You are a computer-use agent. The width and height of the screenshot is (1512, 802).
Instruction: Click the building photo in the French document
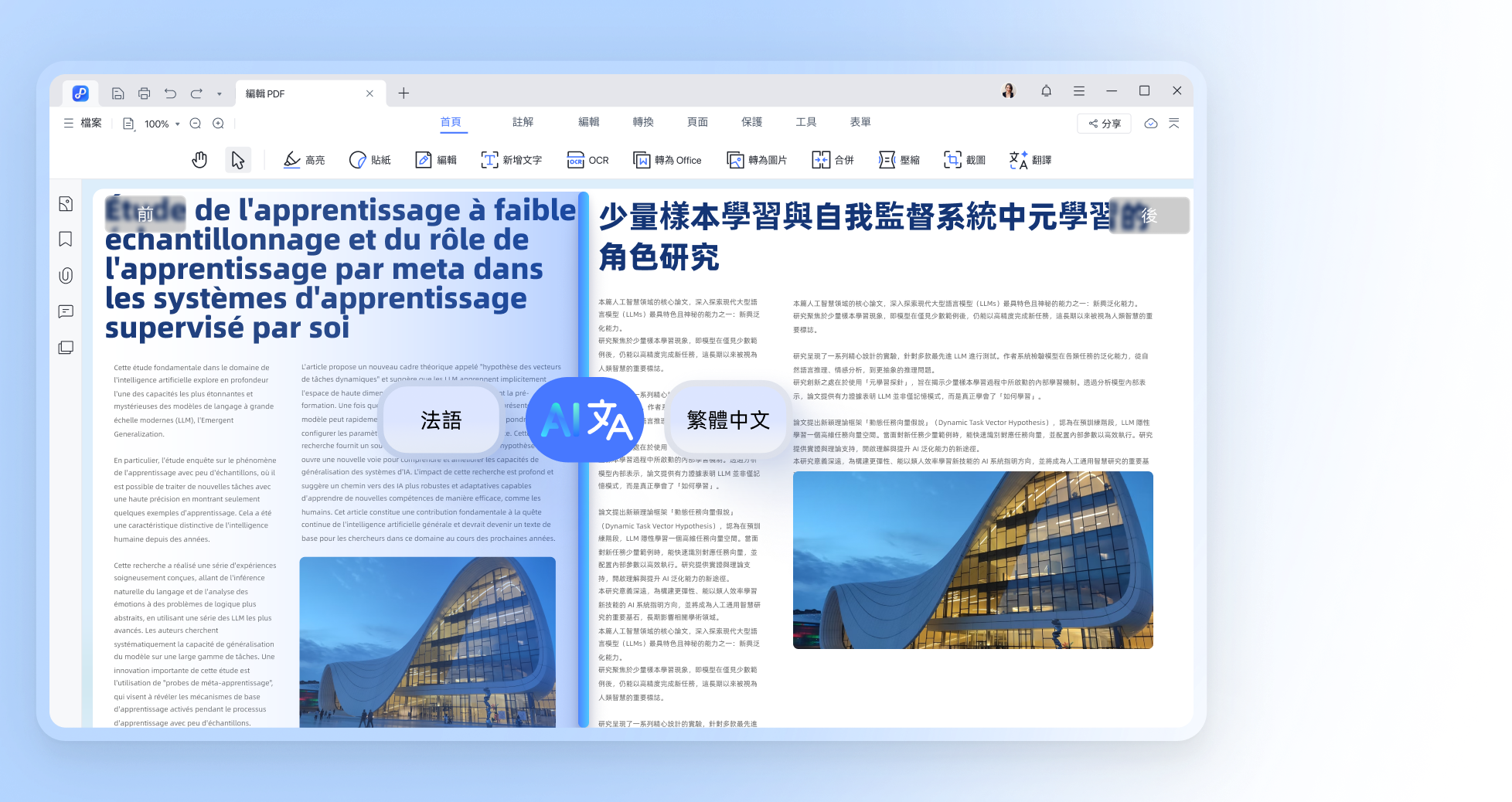(x=427, y=642)
